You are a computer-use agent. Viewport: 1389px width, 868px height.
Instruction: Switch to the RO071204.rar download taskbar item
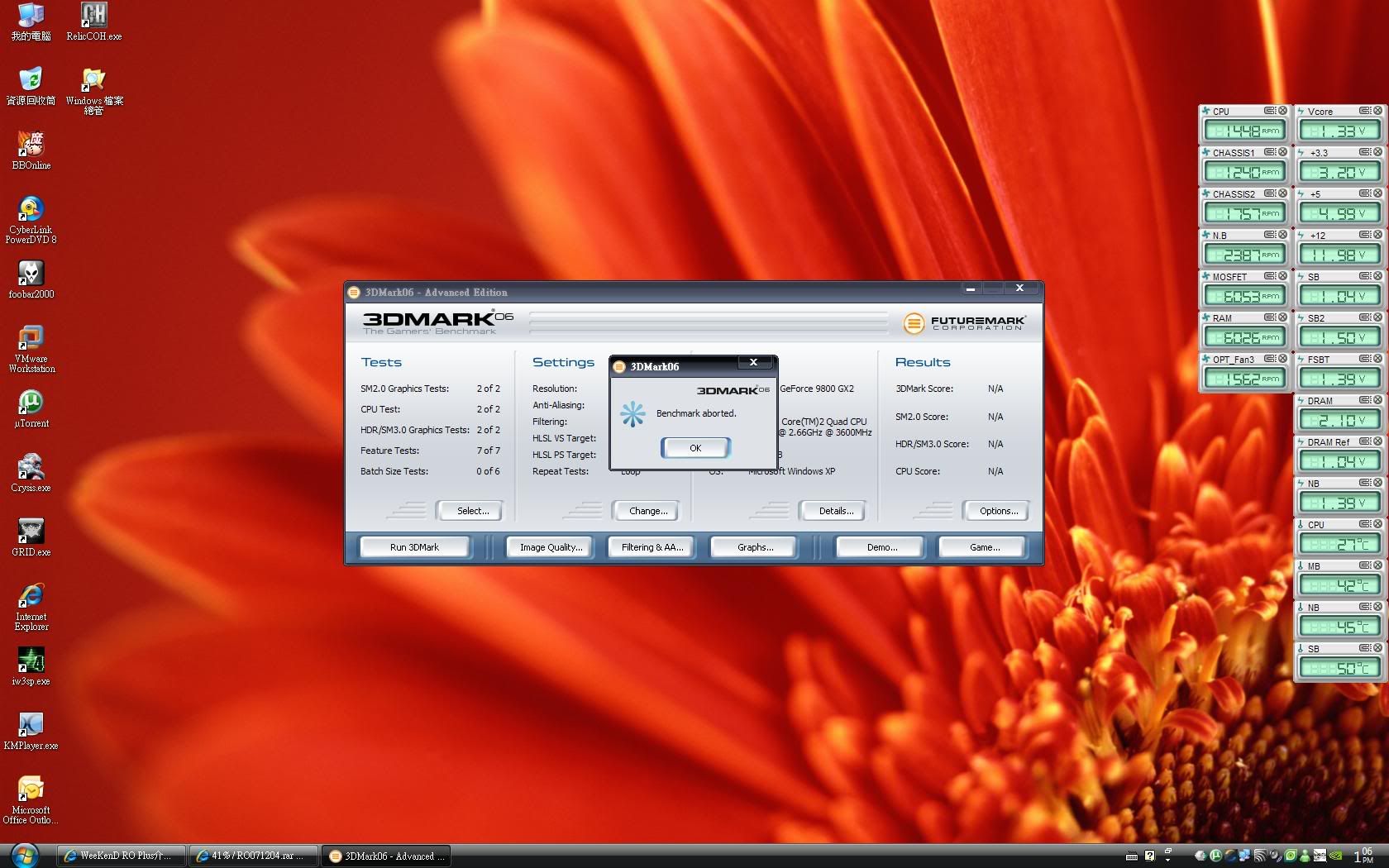(253, 856)
